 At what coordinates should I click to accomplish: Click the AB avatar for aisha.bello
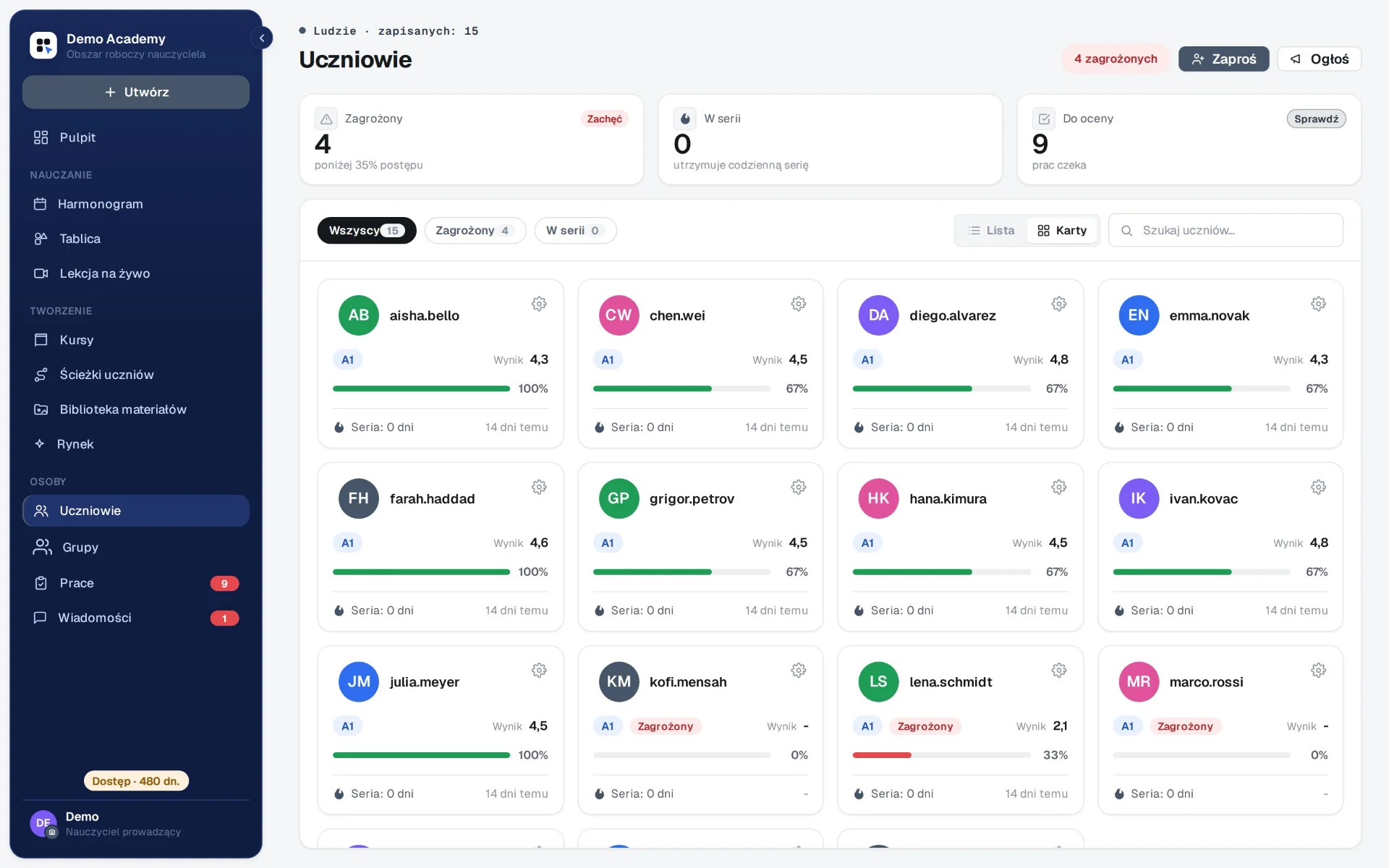pos(359,315)
